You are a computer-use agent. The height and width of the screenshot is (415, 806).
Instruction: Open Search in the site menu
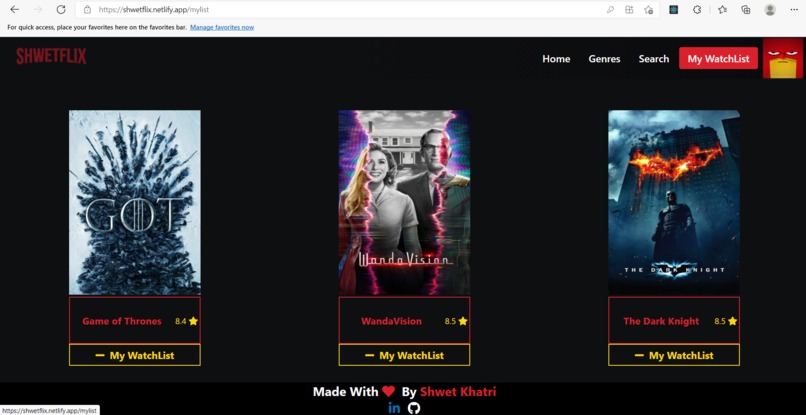click(x=654, y=59)
